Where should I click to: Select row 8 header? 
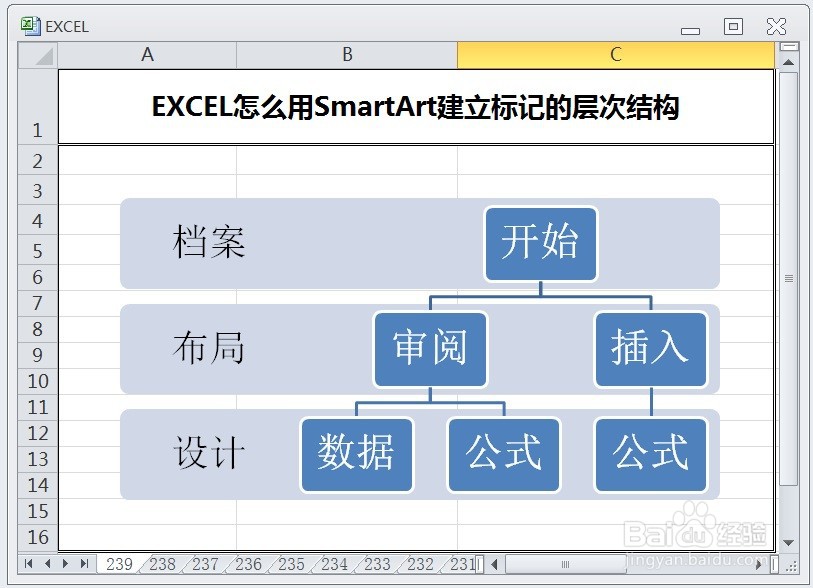[38, 329]
